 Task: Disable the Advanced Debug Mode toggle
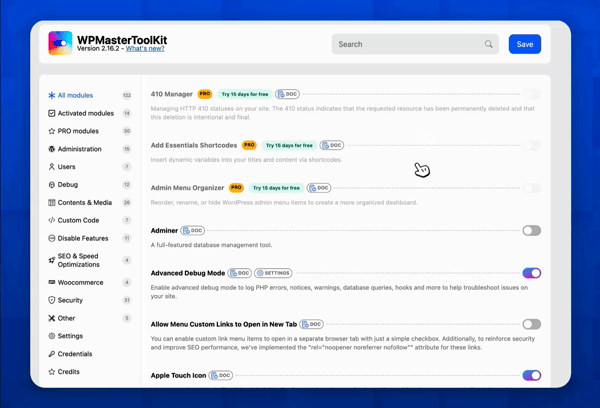tap(532, 273)
